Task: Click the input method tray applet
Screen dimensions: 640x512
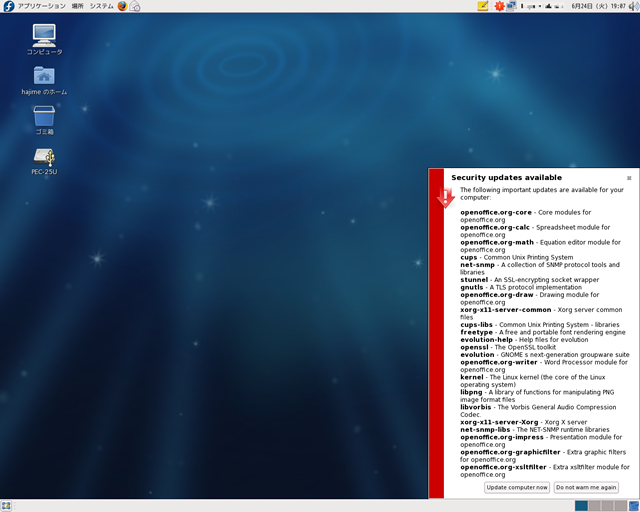Action: (x=543, y=6)
